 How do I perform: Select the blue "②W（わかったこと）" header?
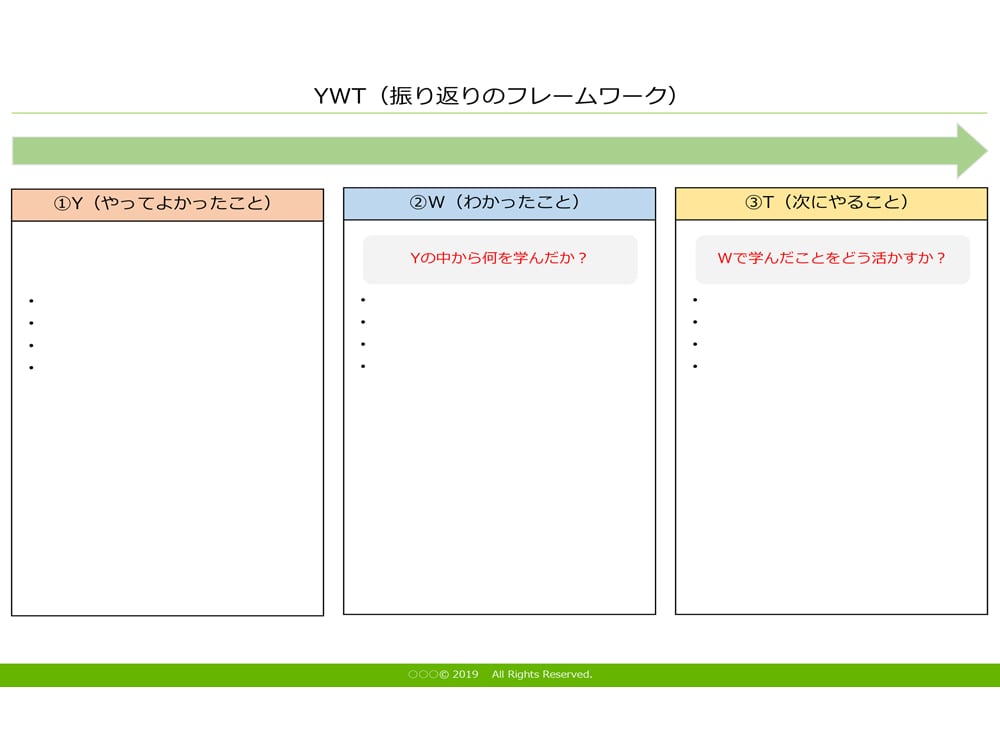499,203
